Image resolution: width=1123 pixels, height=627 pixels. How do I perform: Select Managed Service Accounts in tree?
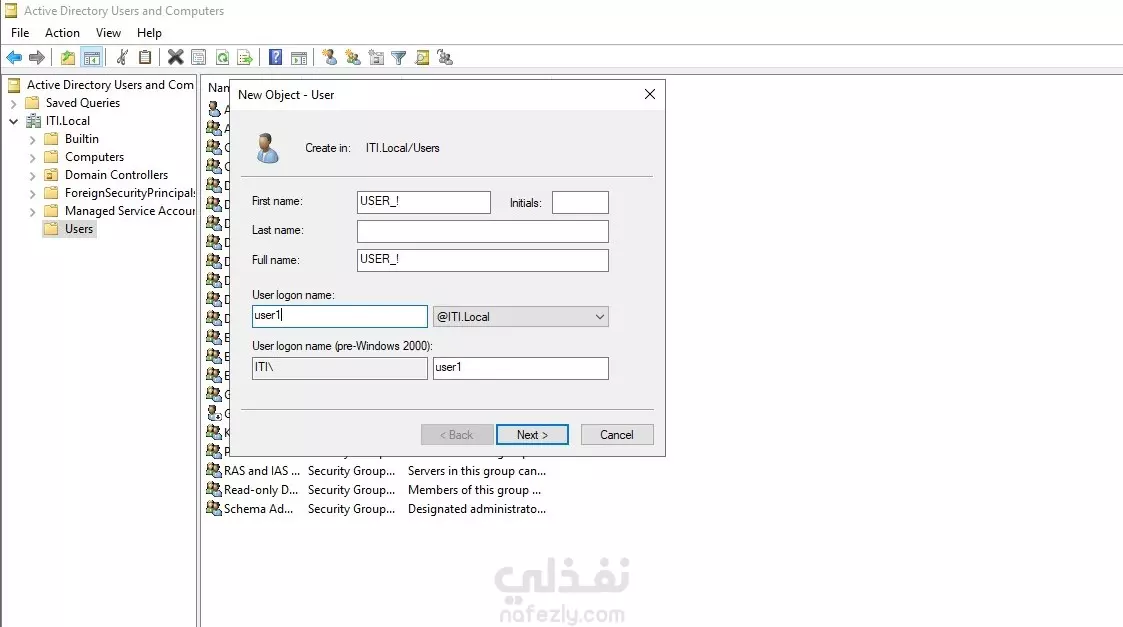click(130, 211)
